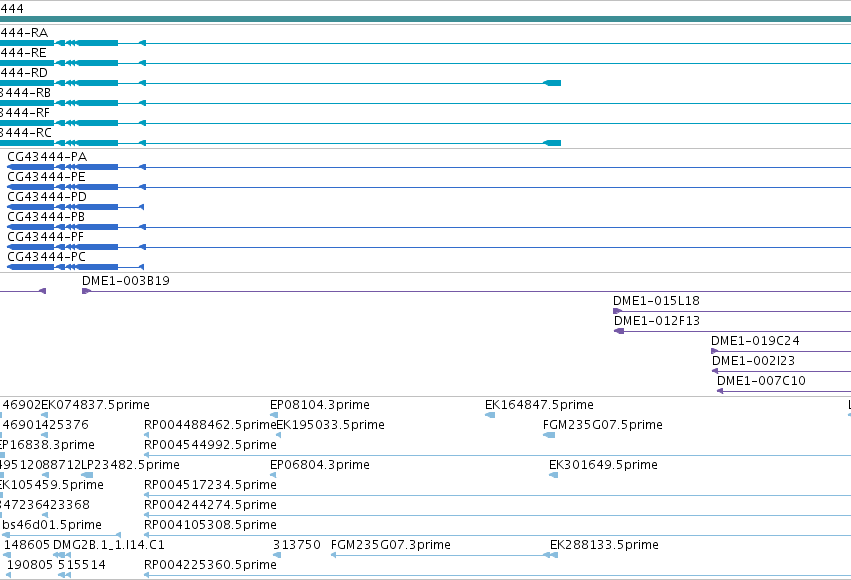The width and height of the screenshot is (851, 580).
Task: Select the EK288133.5prime EST label
Action: (x=604, y=545)
